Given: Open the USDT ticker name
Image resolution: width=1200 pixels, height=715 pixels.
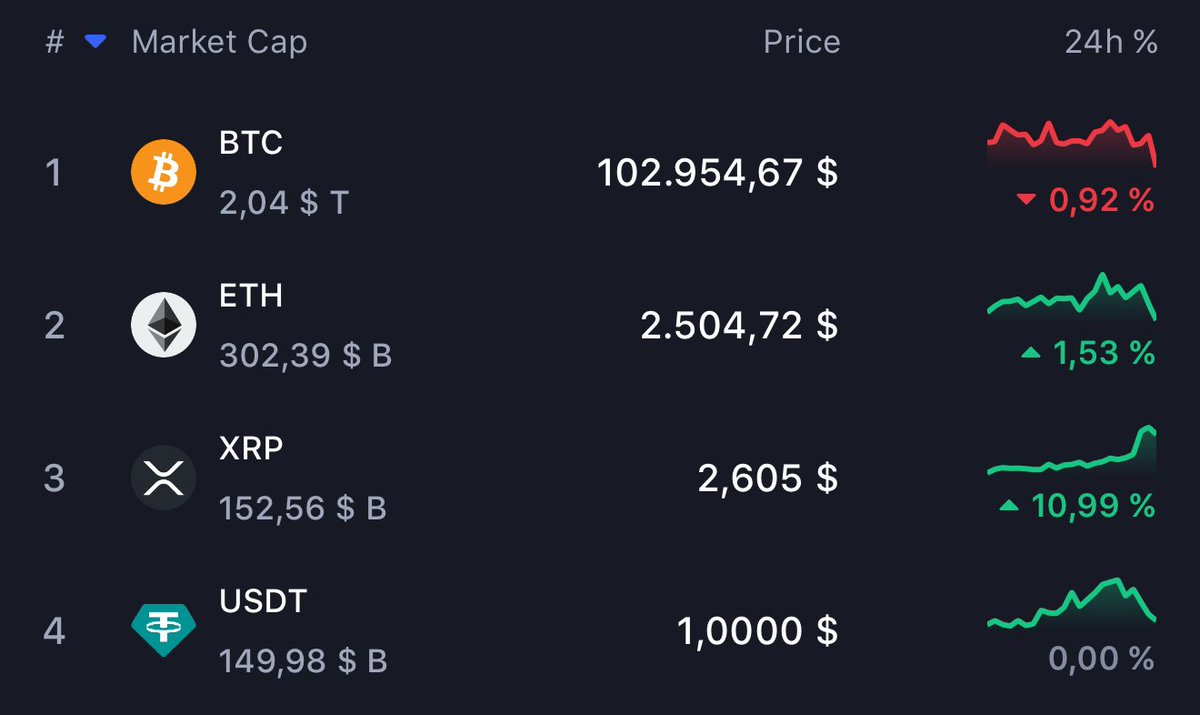Looking at the screenshot, I should pyautogui.click(x=263, y=601).
